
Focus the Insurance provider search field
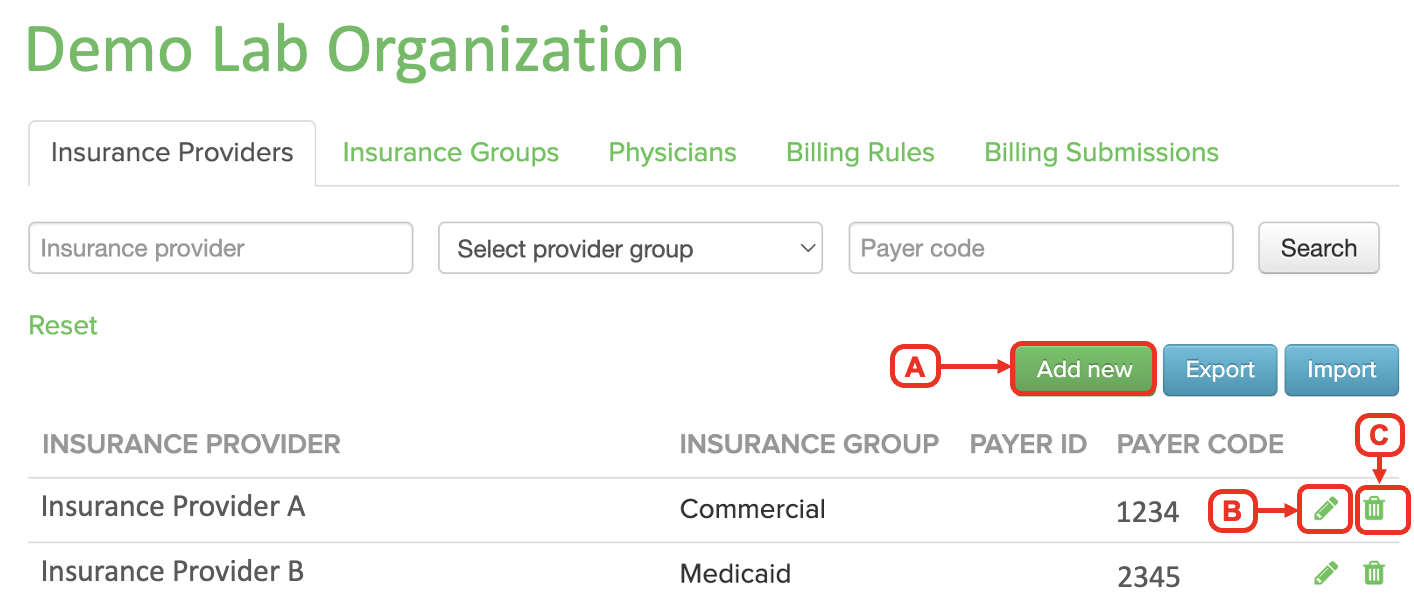(x=221, y=248)
